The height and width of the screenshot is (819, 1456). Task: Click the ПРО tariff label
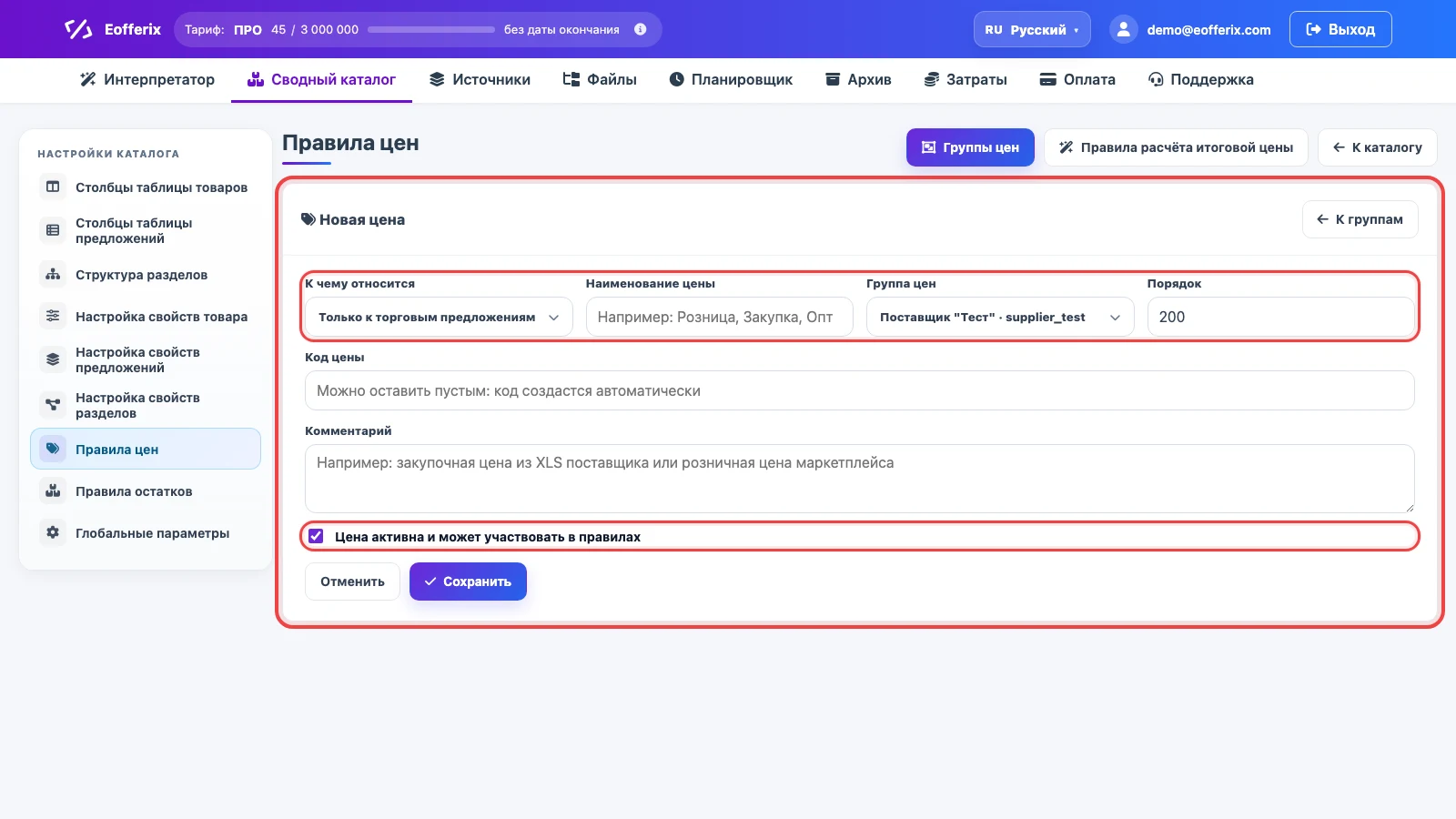(248, 29)
